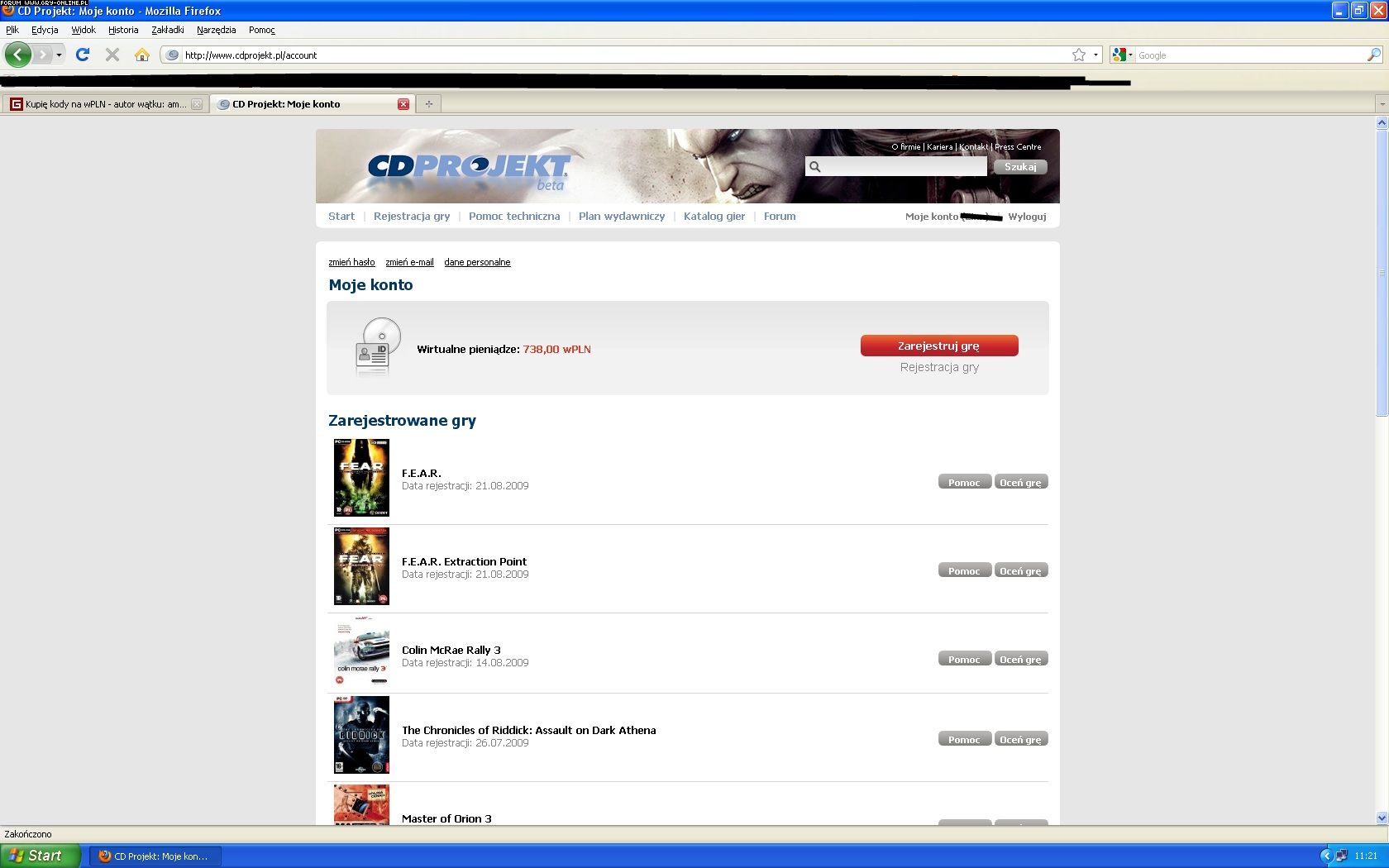Open the Kontakt link
The width and height of the screenshot is (1389, 868).
point(974,146)
